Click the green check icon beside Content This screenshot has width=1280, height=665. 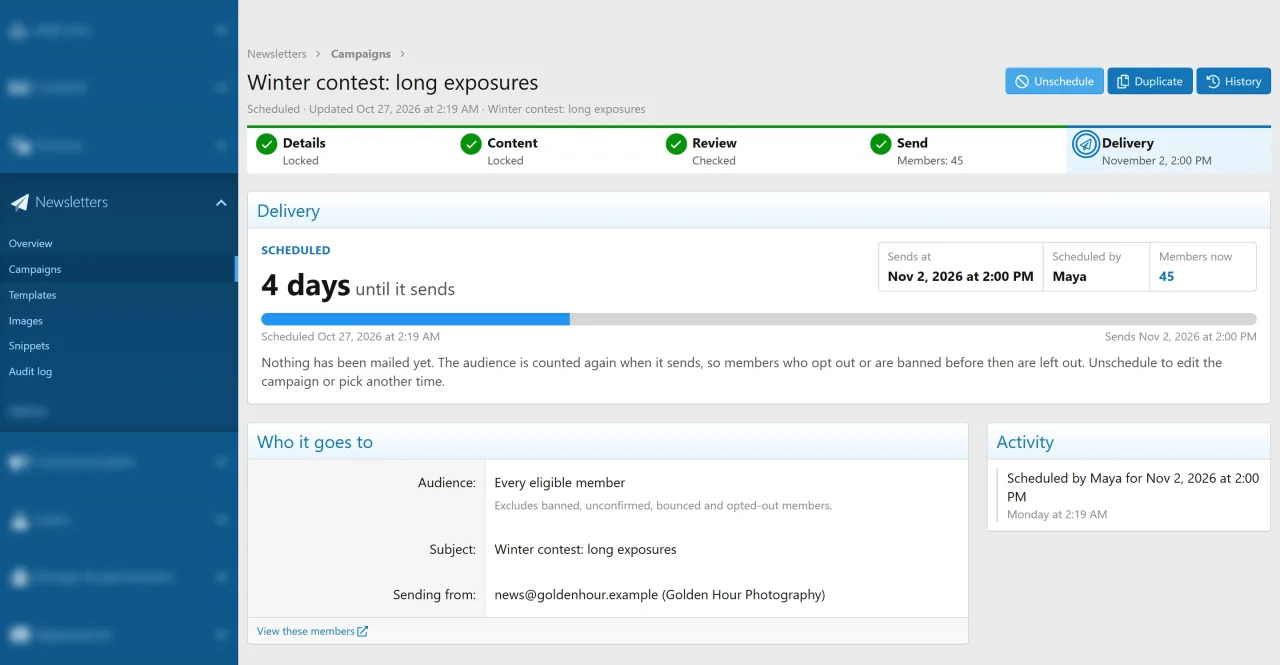pos(471,144)
